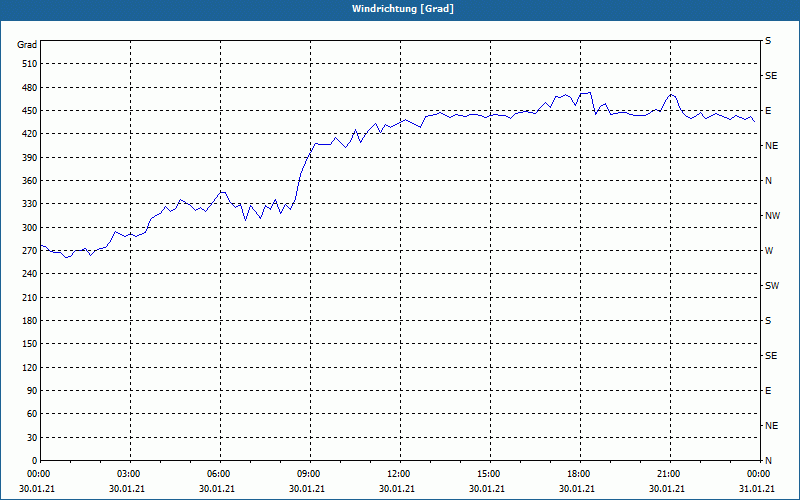
Task: Pick the 390 degree axis label
Action: [x=30, y=158]
